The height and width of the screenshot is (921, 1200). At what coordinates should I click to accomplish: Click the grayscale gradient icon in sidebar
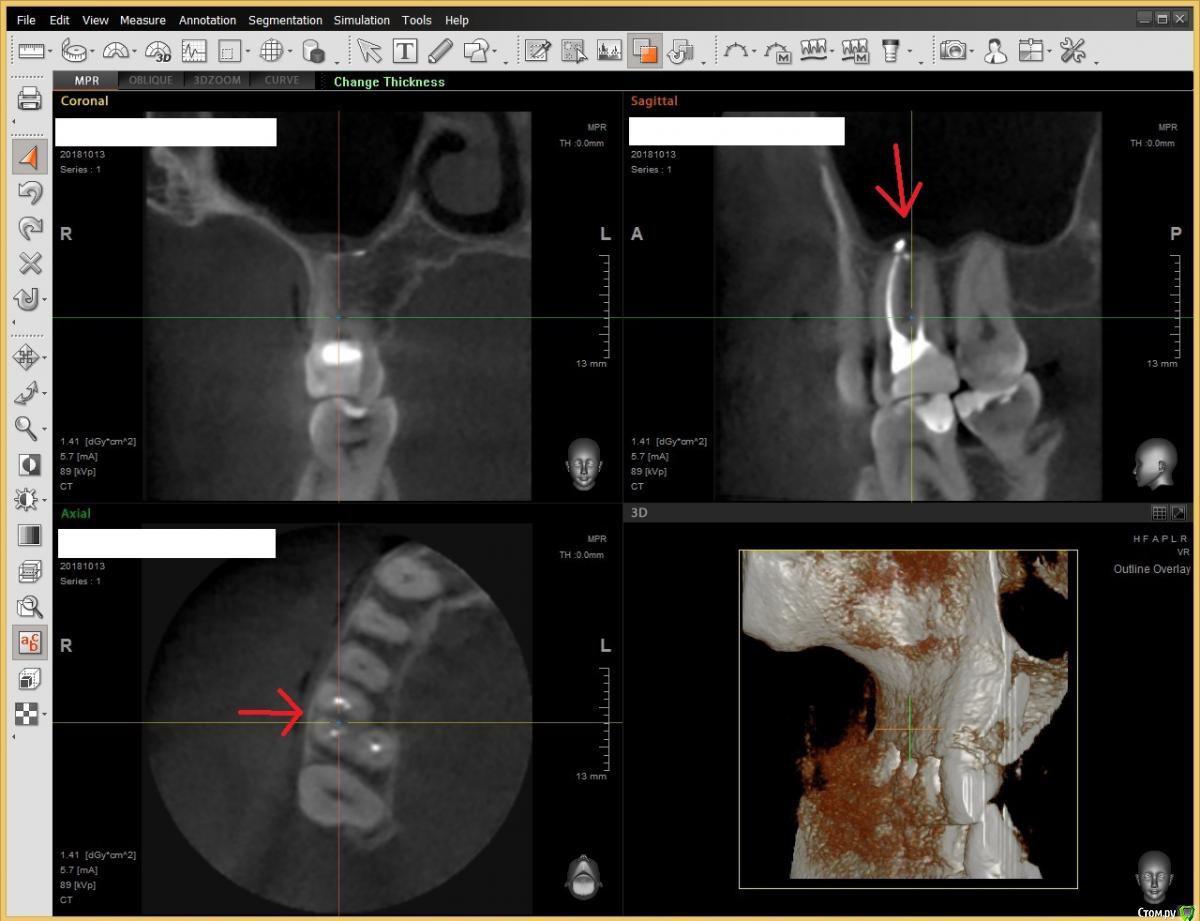coord(30,535)
